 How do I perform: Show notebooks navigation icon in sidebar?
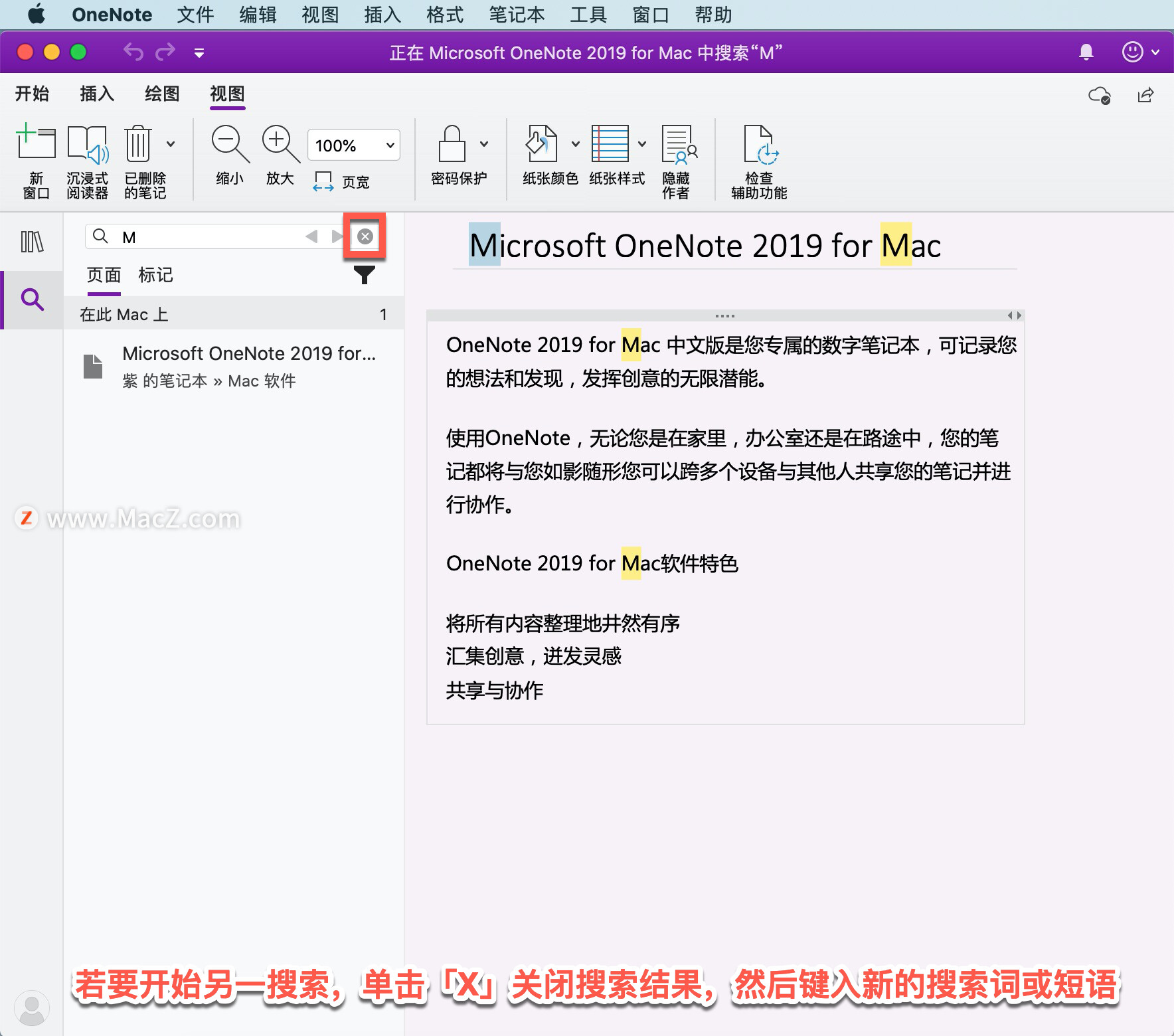pos(32,242)
